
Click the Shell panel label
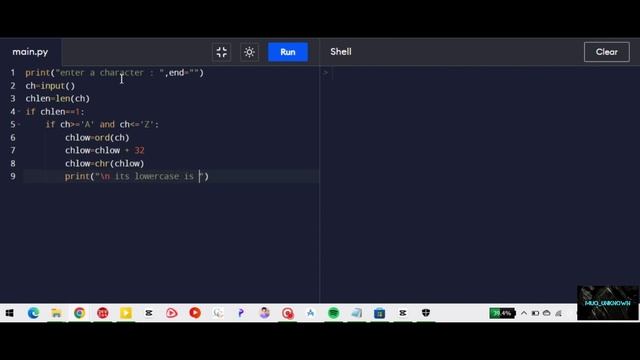341,52
